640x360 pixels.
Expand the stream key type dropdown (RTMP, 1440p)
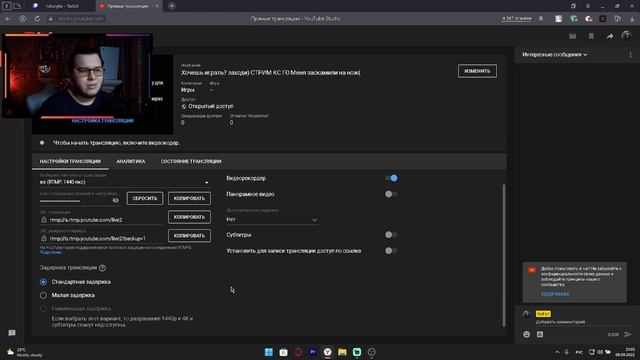point(124,182)
